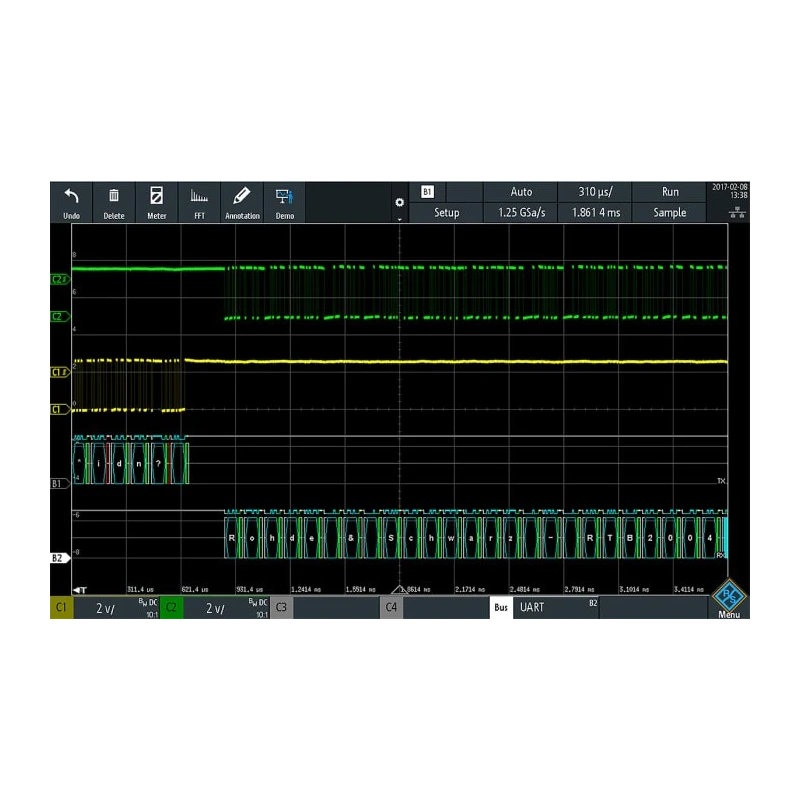The image size is (800, 800).
Task: Select the upper C1 level marker
Action: tap(60, 372)
